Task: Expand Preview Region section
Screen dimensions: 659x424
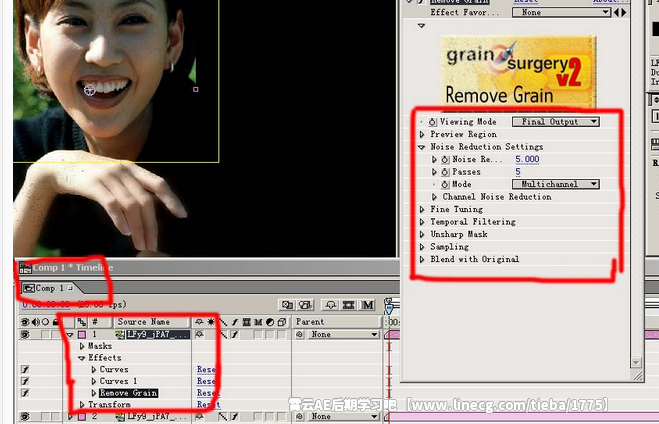Action: (x=422, y=134)
